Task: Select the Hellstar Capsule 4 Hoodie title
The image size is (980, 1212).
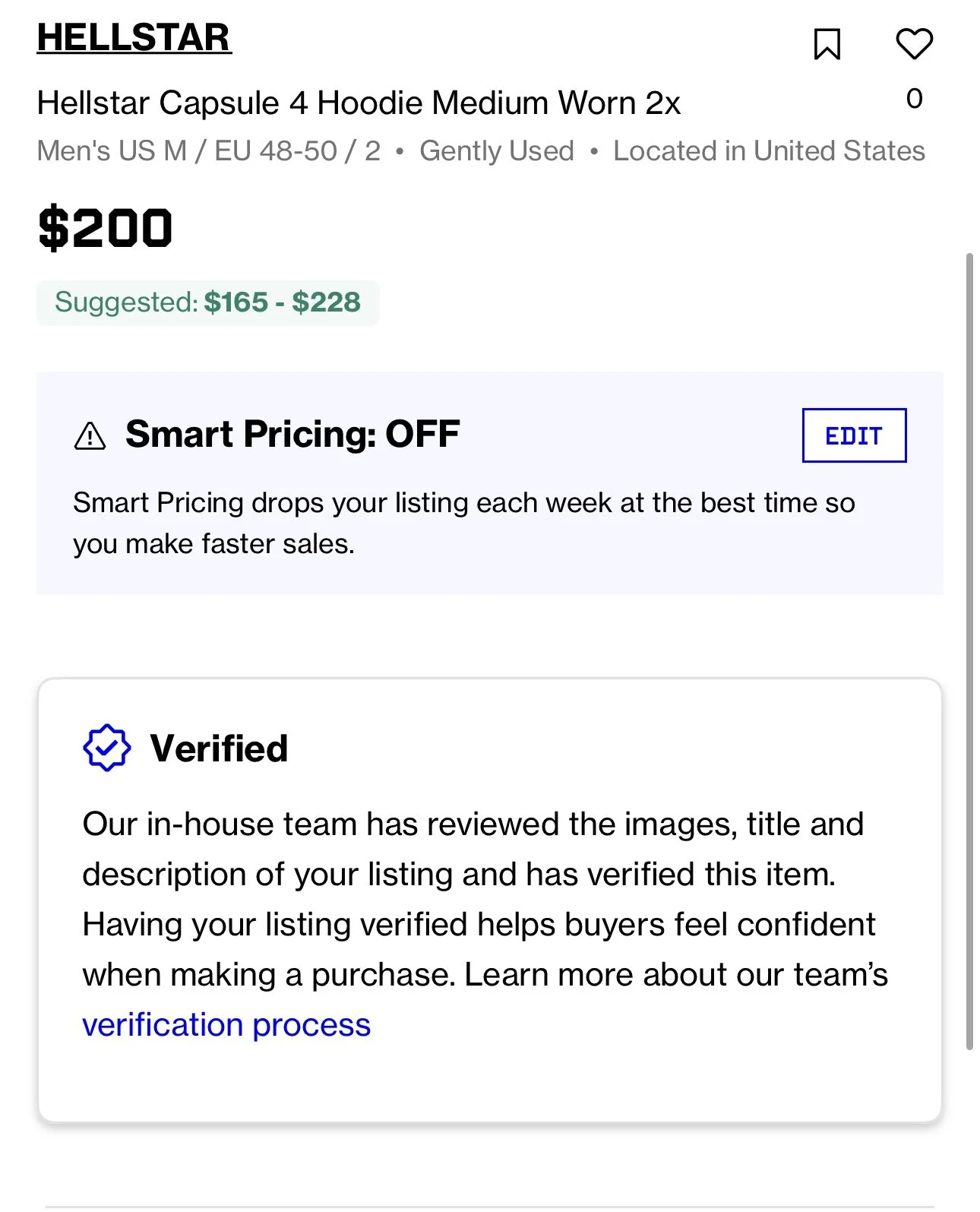Action: [x=359, y=103]
